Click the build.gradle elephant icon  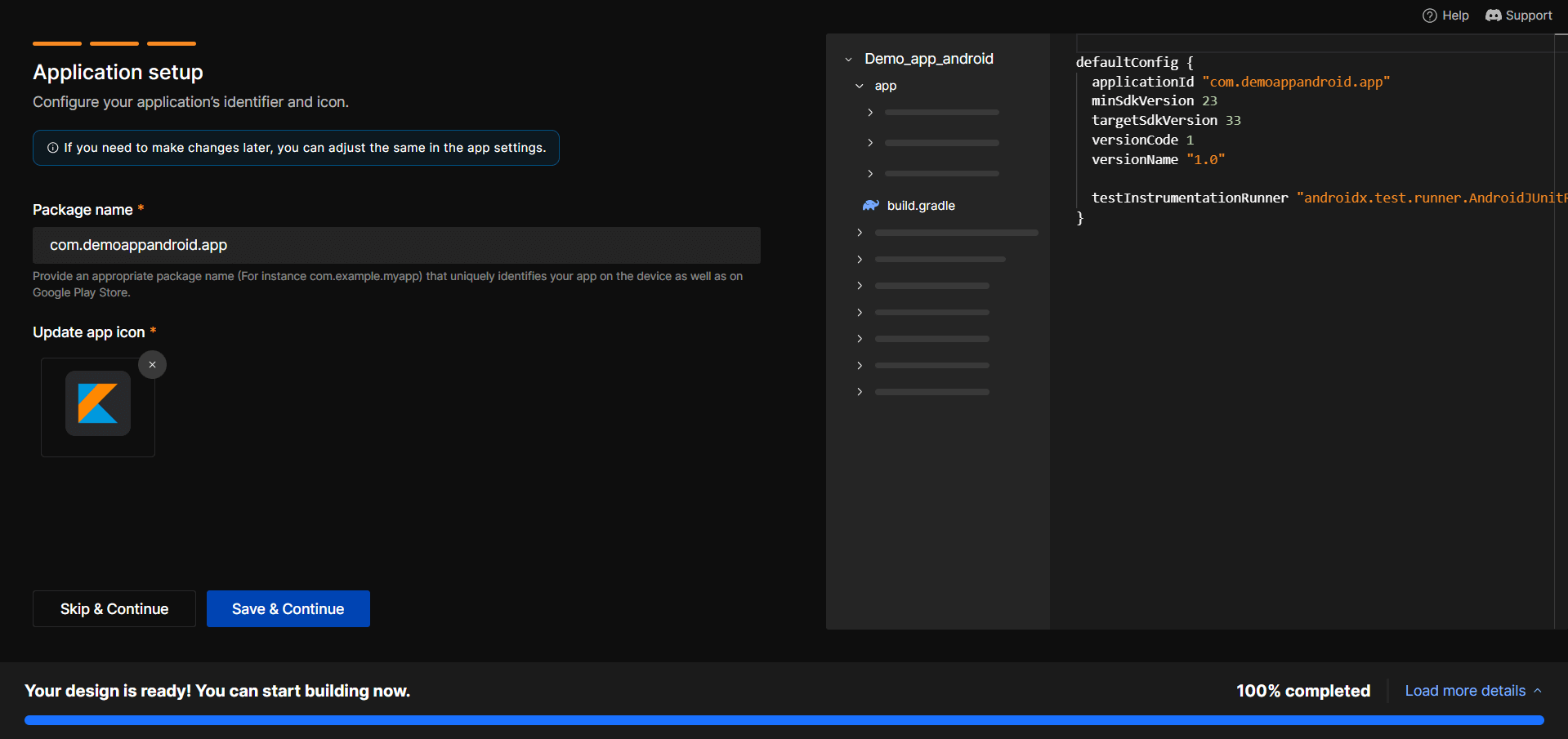870,206
